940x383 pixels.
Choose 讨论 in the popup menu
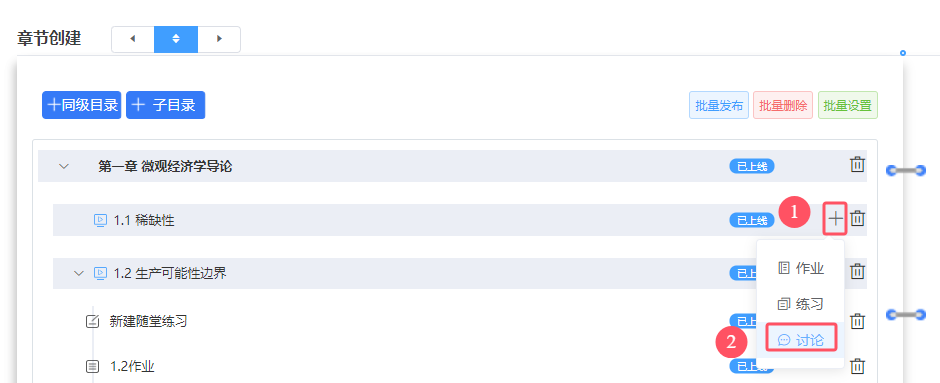tap(801, 340)
